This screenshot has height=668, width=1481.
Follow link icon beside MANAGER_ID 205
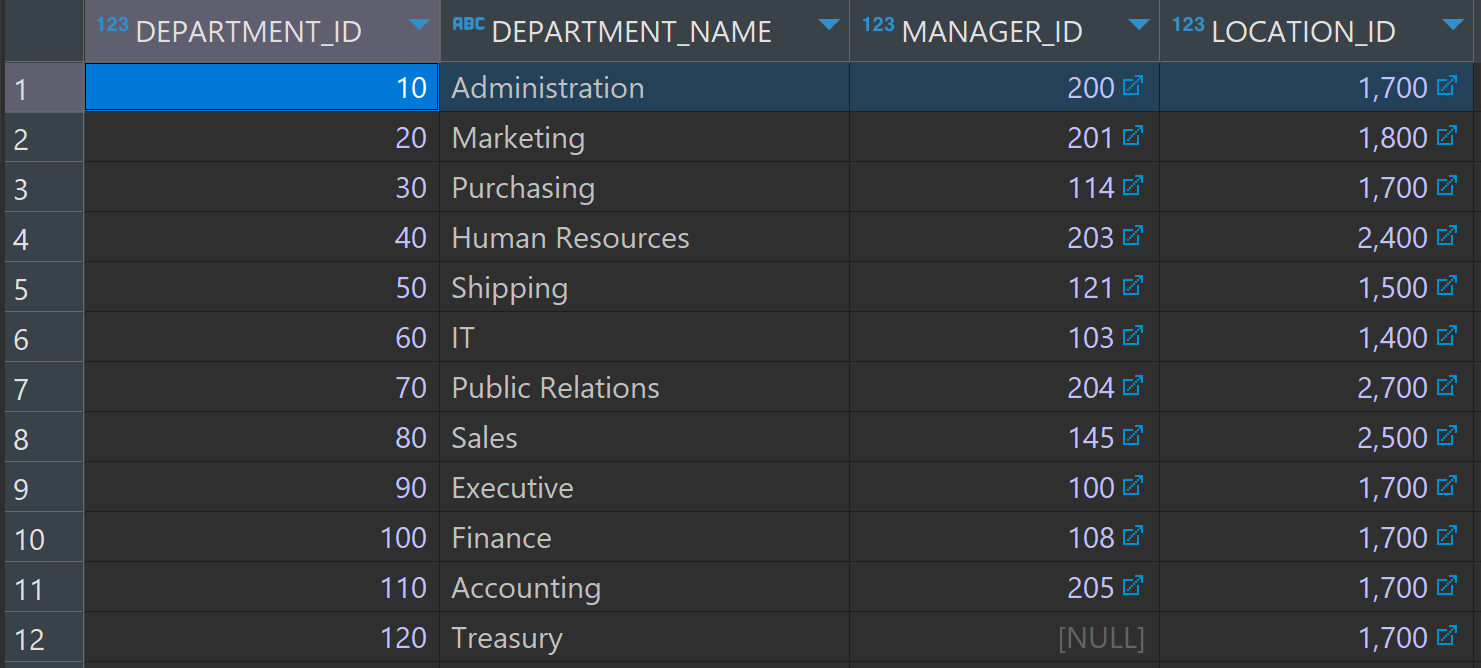click(x=1132, y=586)
